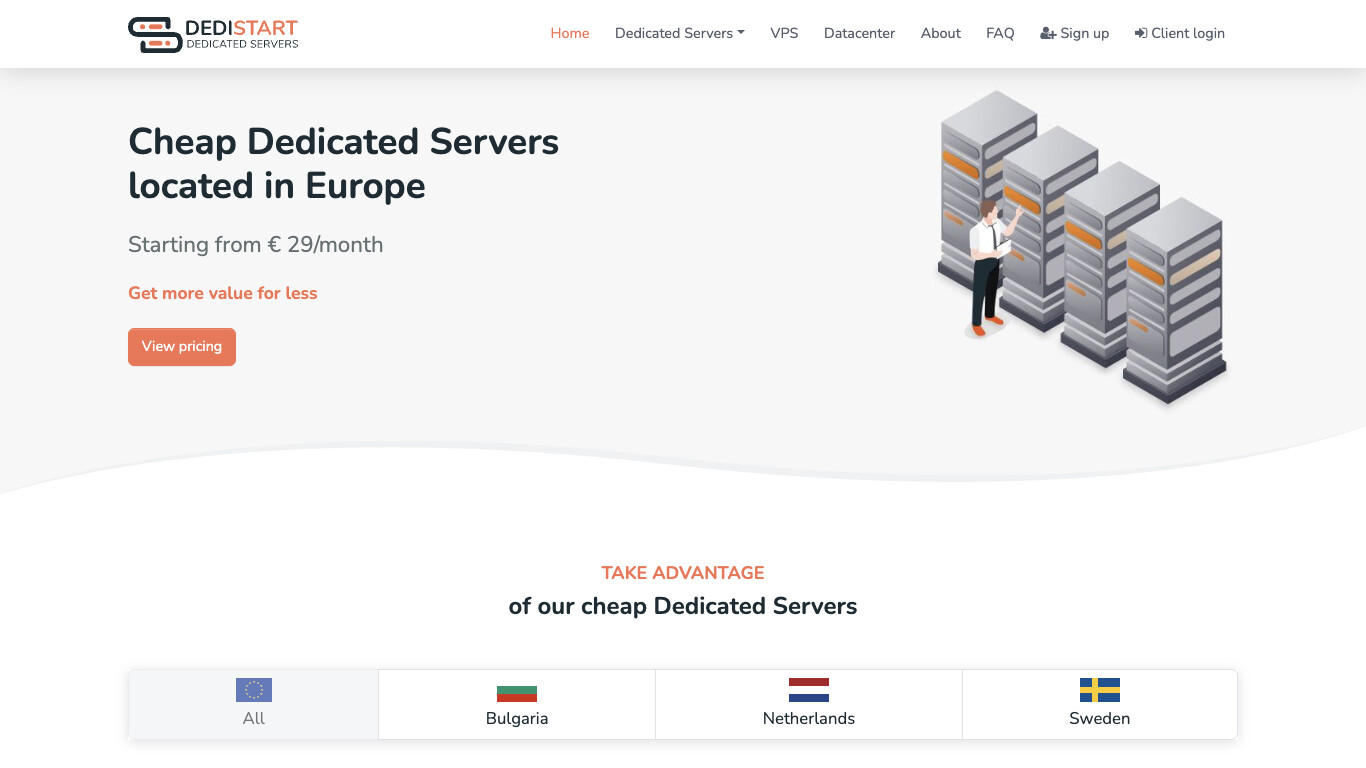Expand the Dedicated Servers dropdown
The height and width of the screenshot is (768, 1366).
[x=679, y=33]
